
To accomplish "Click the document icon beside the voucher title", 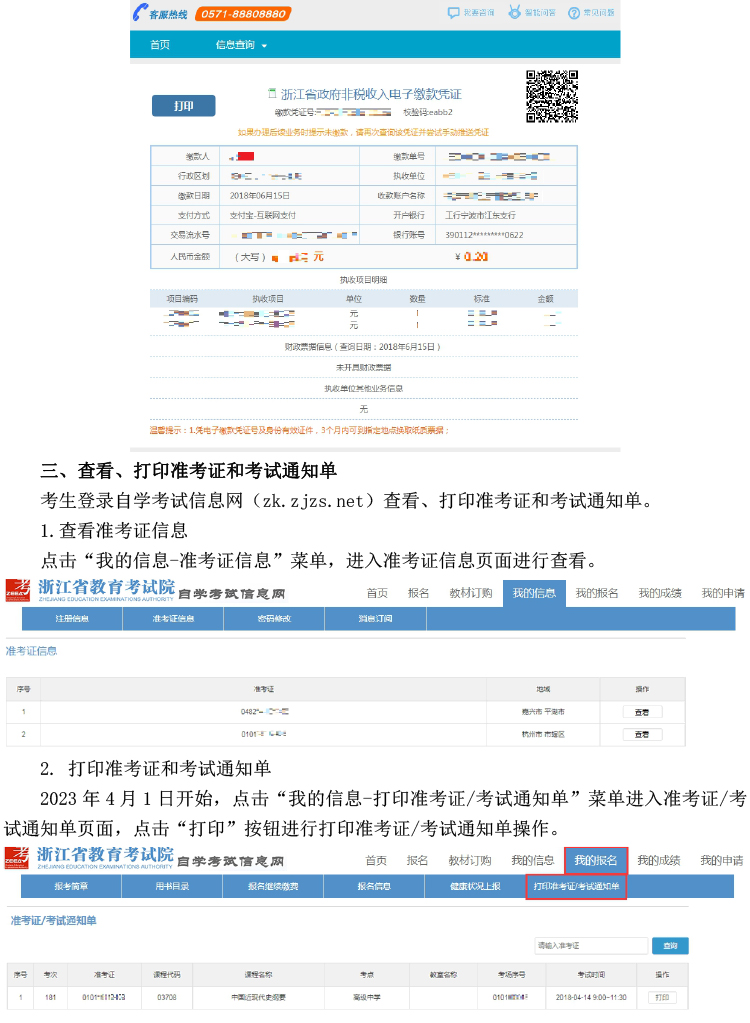I will click(273, 93).
